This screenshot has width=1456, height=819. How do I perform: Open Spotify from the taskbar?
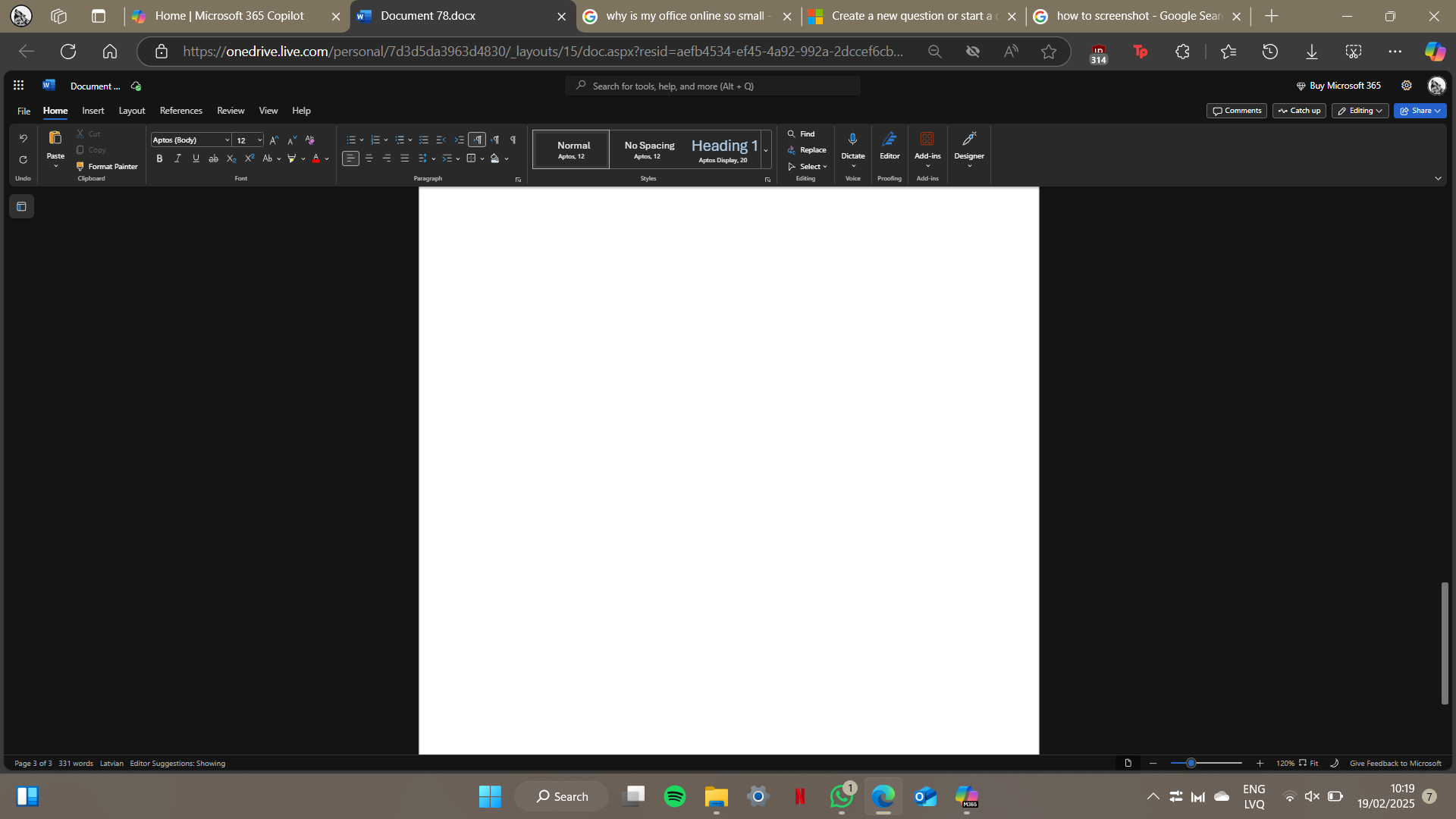coord(675,796)
